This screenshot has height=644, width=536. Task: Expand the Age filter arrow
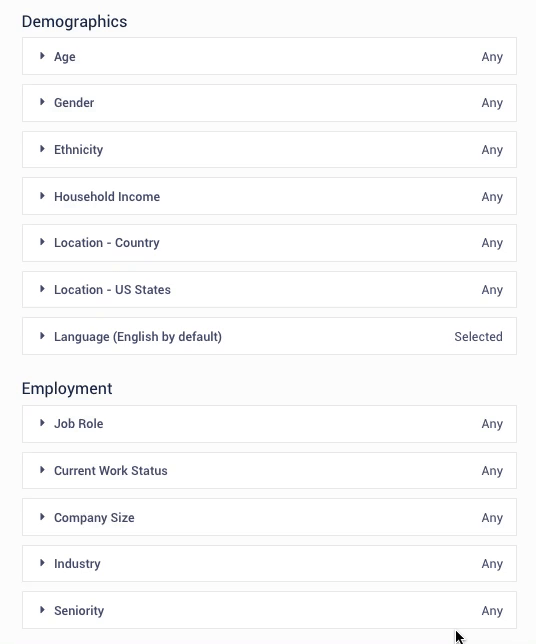42,56
